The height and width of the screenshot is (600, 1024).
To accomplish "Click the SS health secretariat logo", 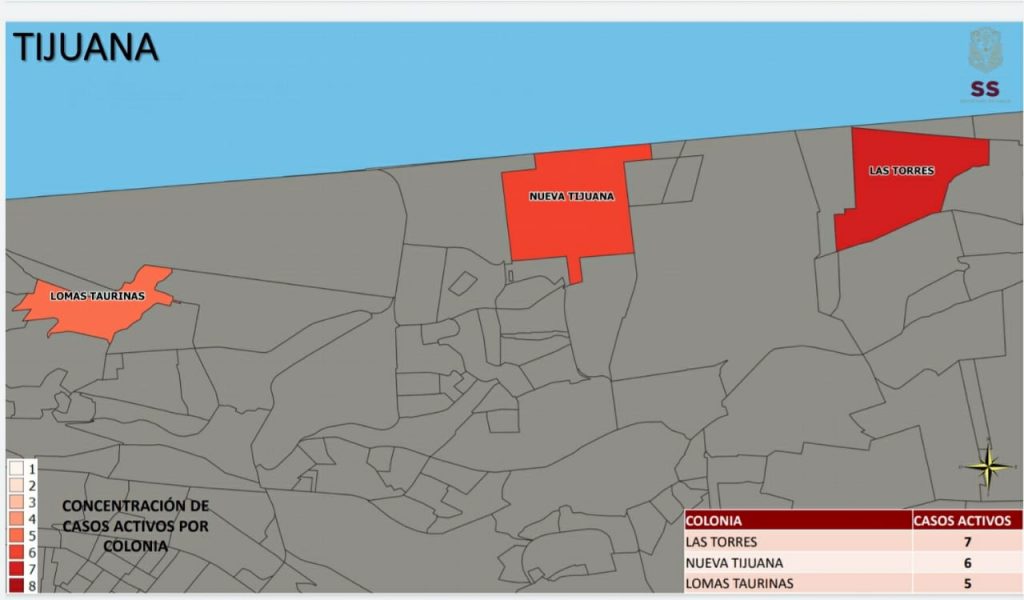I will click(x=985, y=64).
